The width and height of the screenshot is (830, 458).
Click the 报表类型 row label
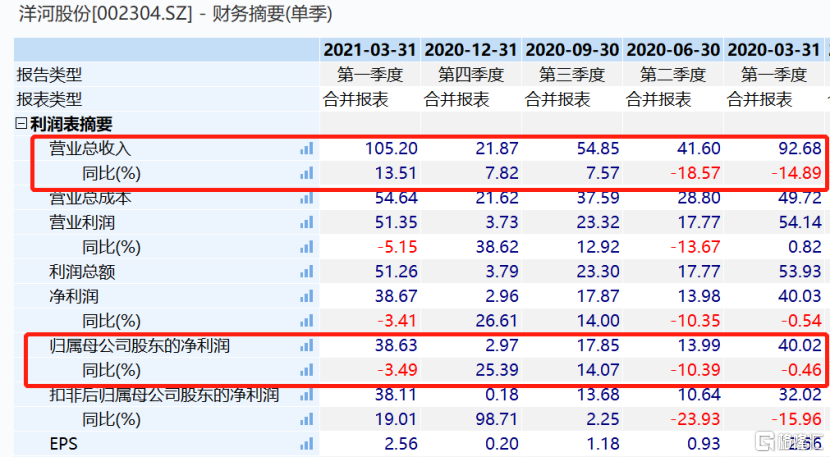49,99
